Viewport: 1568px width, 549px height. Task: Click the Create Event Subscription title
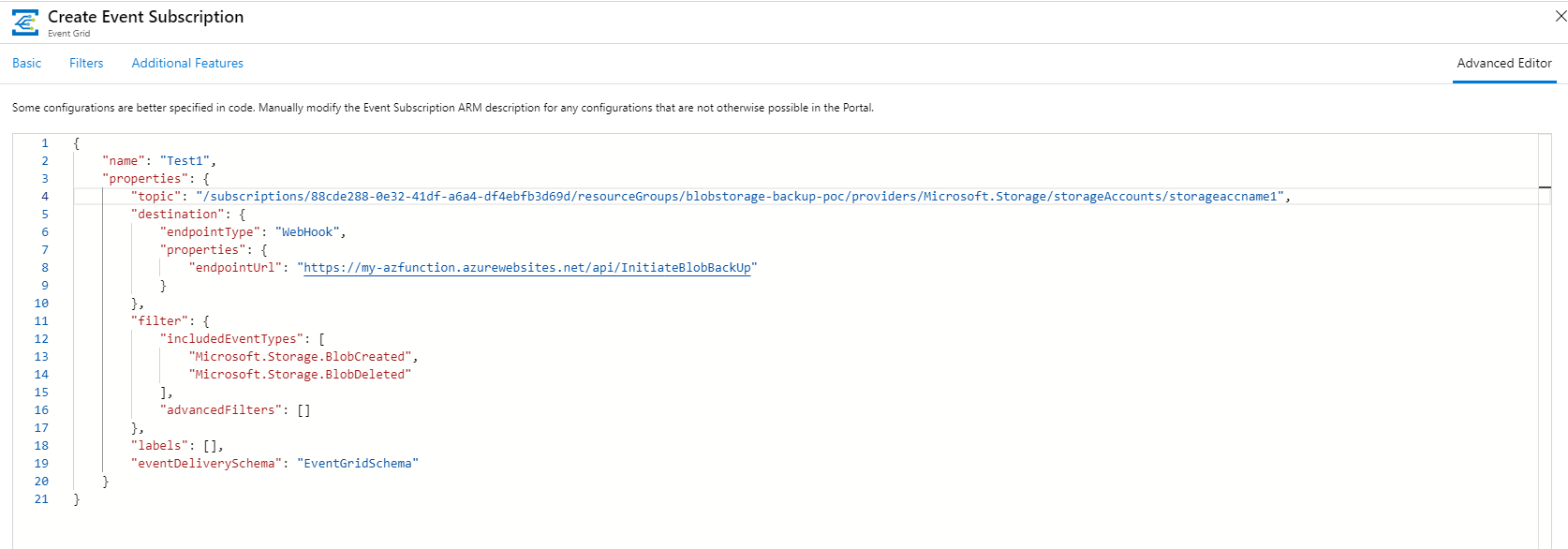pos(145,17)
